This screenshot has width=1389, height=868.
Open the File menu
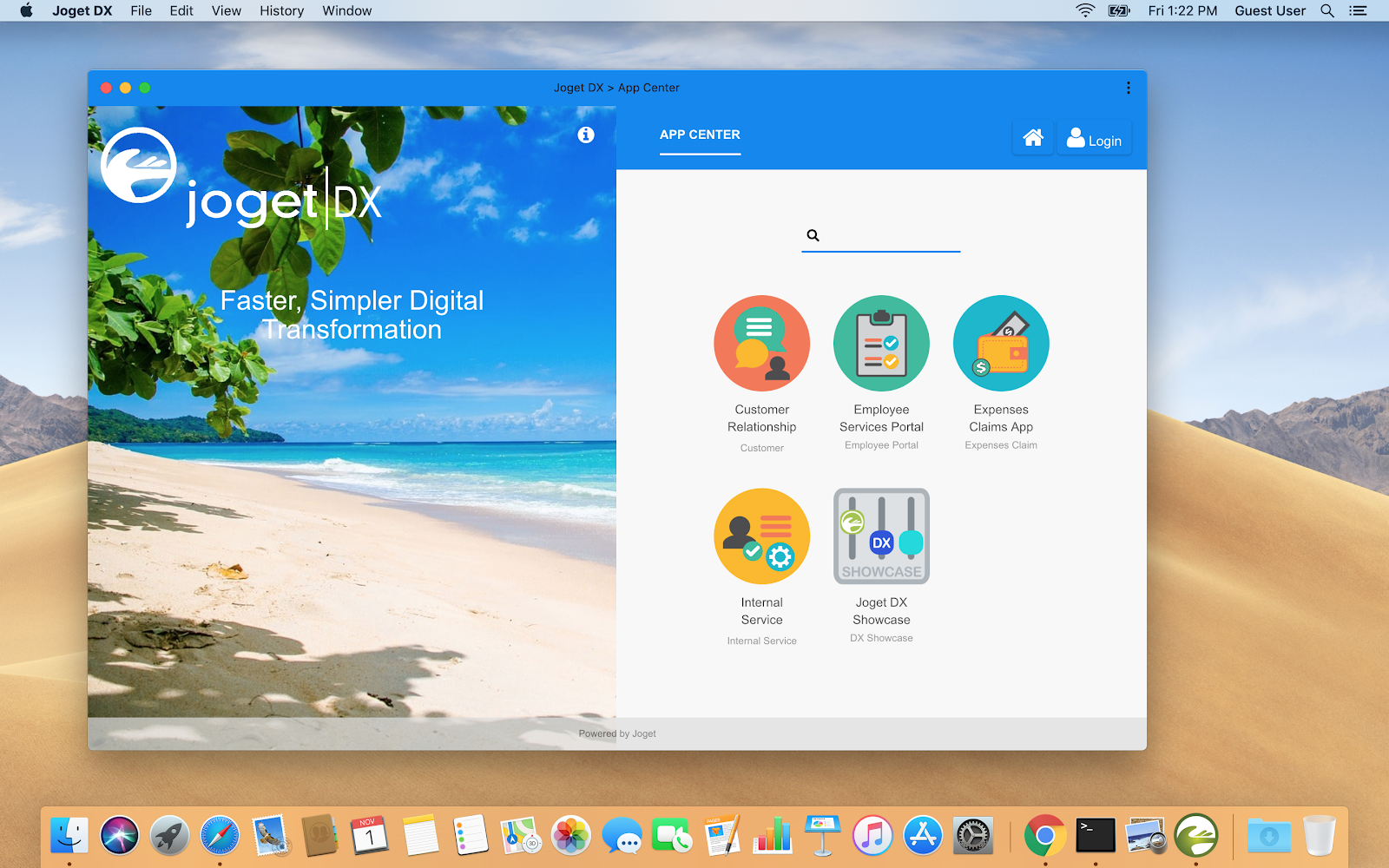[x=141, y=10]
